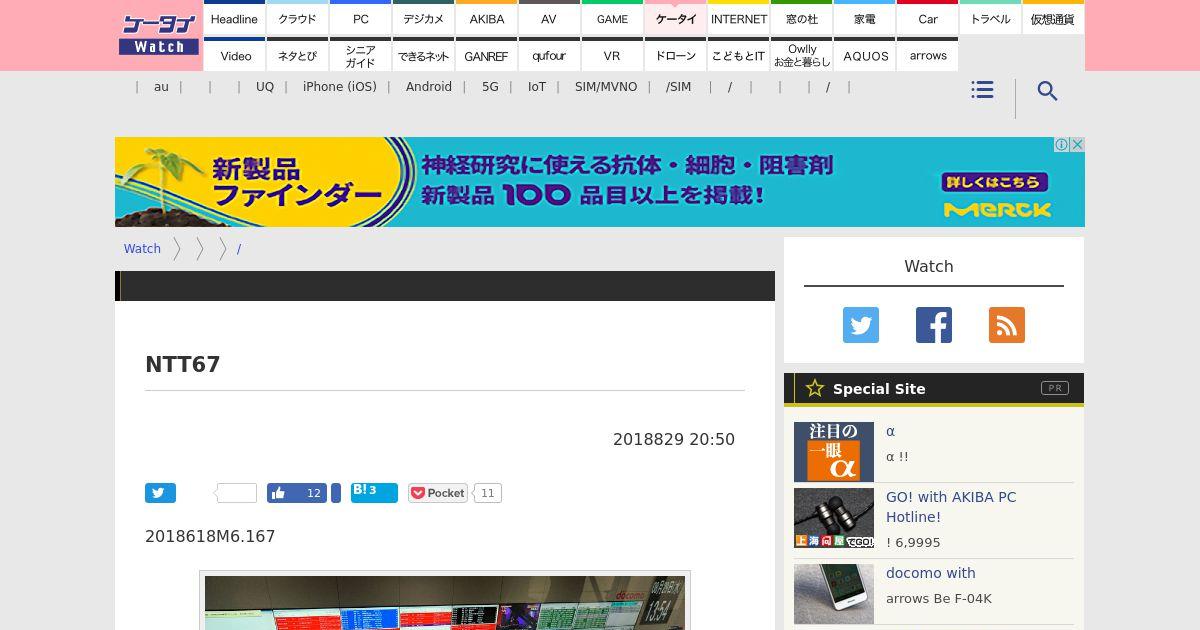This screenshot has width=1200, height=630.
Task: Switch to the AKIBA tab
Action: 486,19
